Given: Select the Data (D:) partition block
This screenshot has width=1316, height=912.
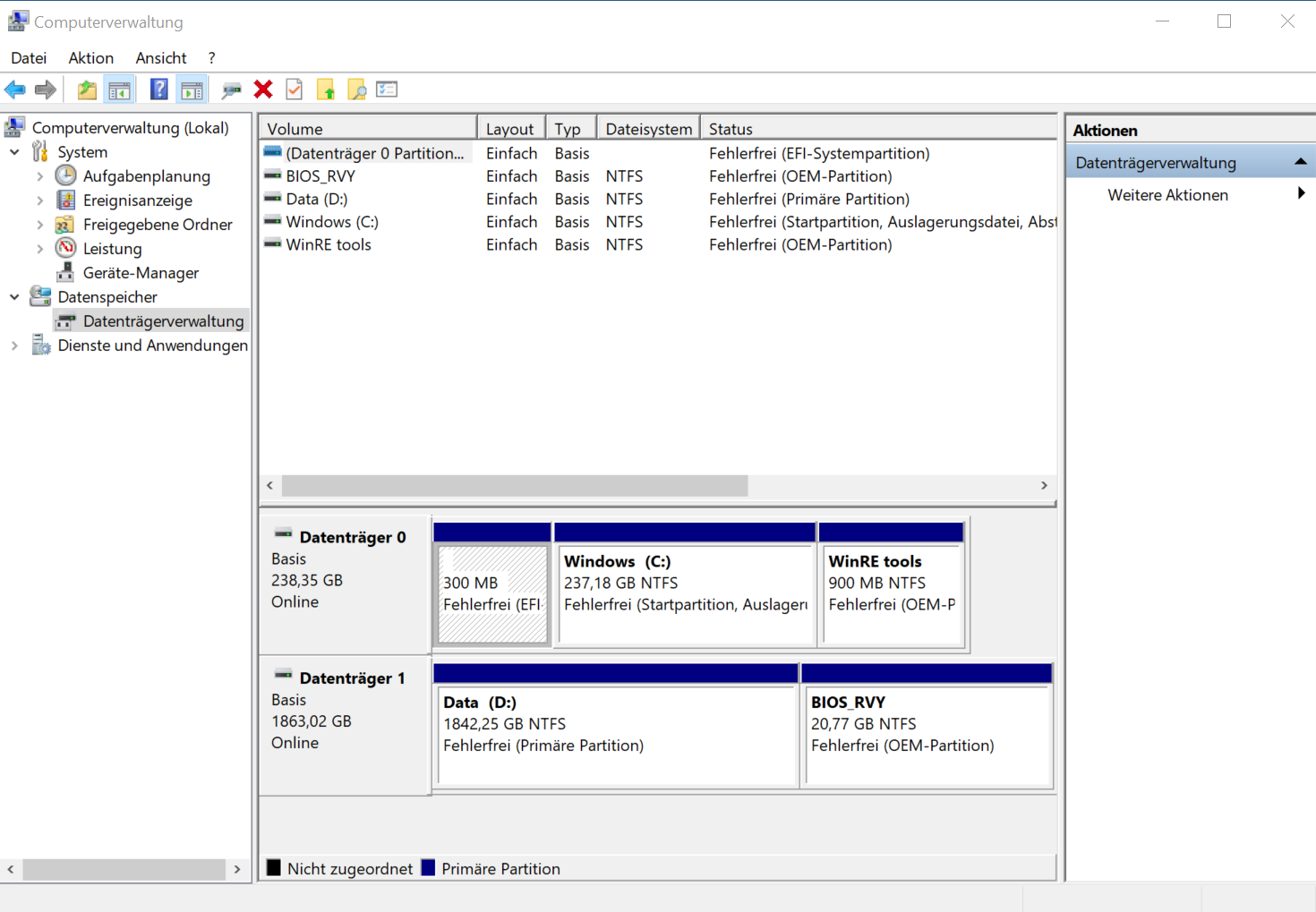Looking at the screenshot, I should tap(616, 725).
